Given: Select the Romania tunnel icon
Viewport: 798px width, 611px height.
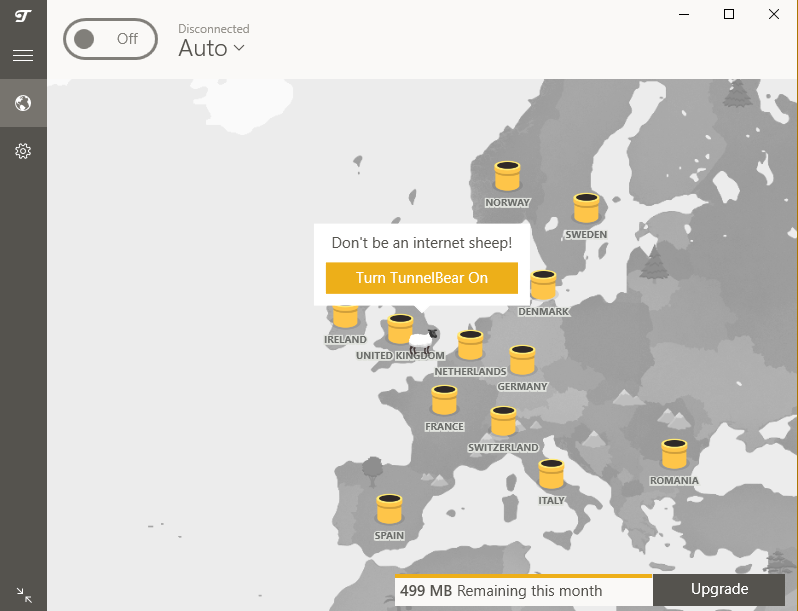Looking at the screenshot, I should (x=674, y=454).
